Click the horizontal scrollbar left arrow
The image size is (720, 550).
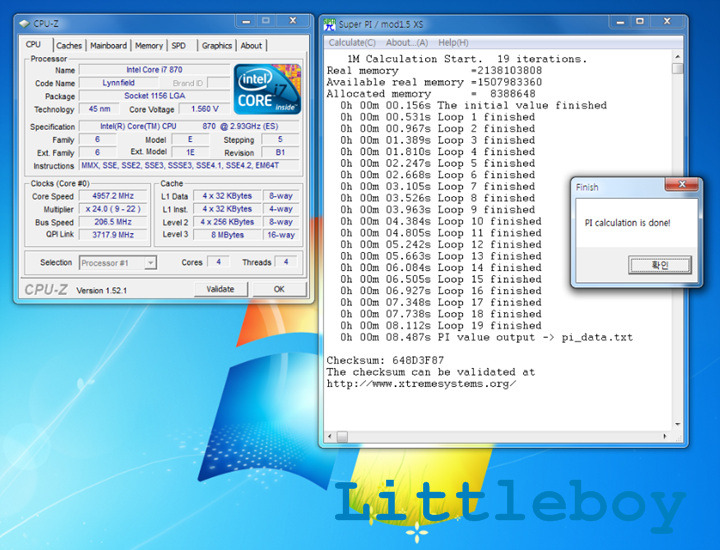point(330,436)
